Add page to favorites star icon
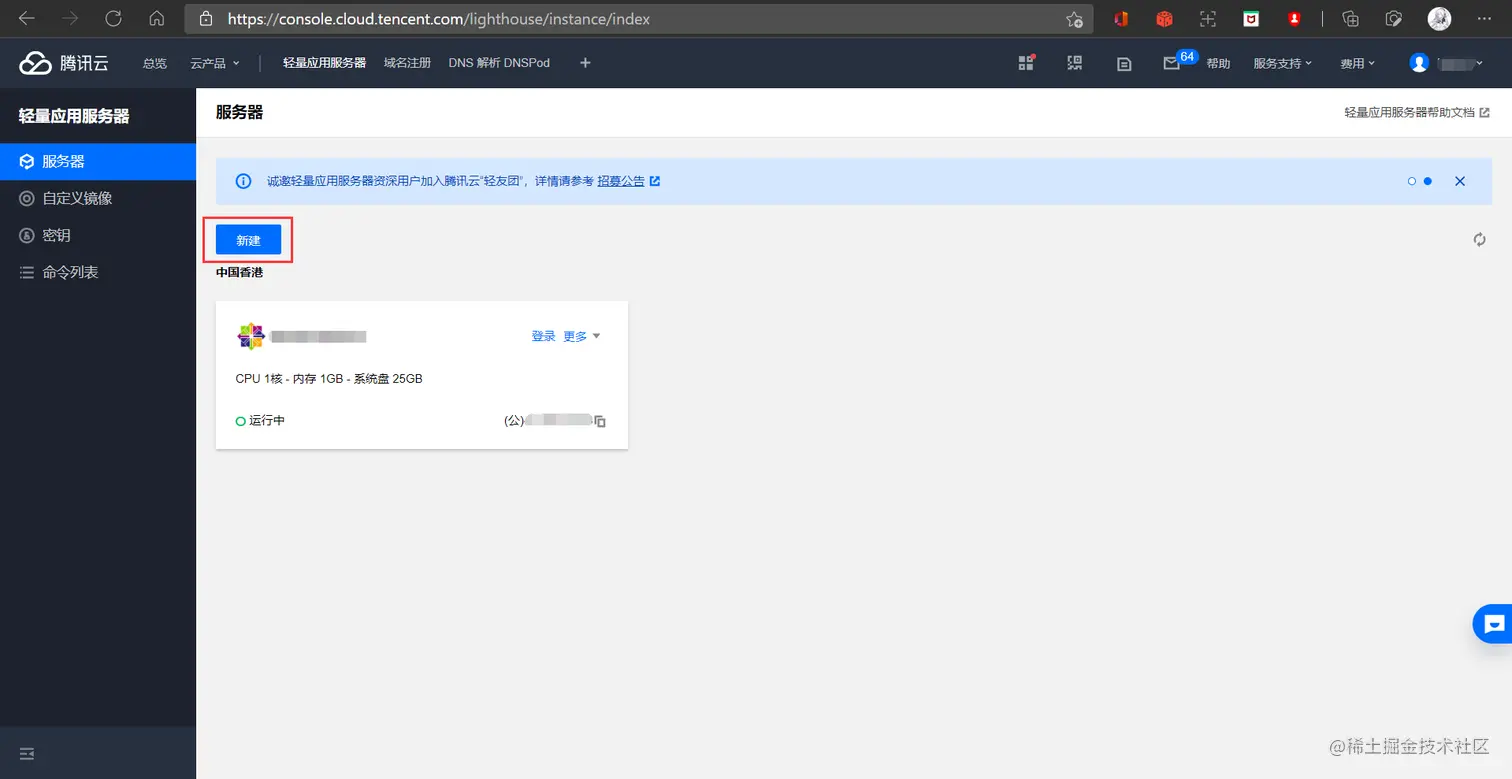The width and height of the screenshot is (1512, 779). coord(1074,19)
